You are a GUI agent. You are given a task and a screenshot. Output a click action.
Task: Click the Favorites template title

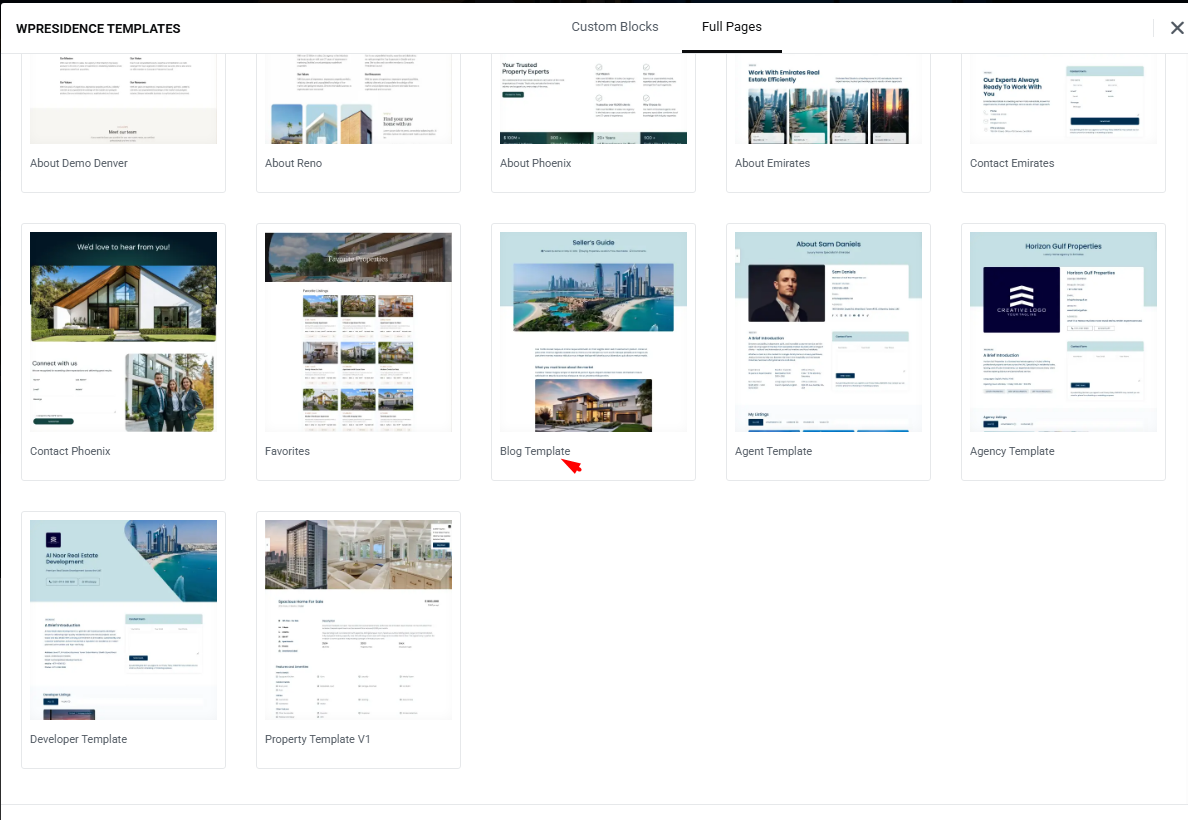[287, 451]
